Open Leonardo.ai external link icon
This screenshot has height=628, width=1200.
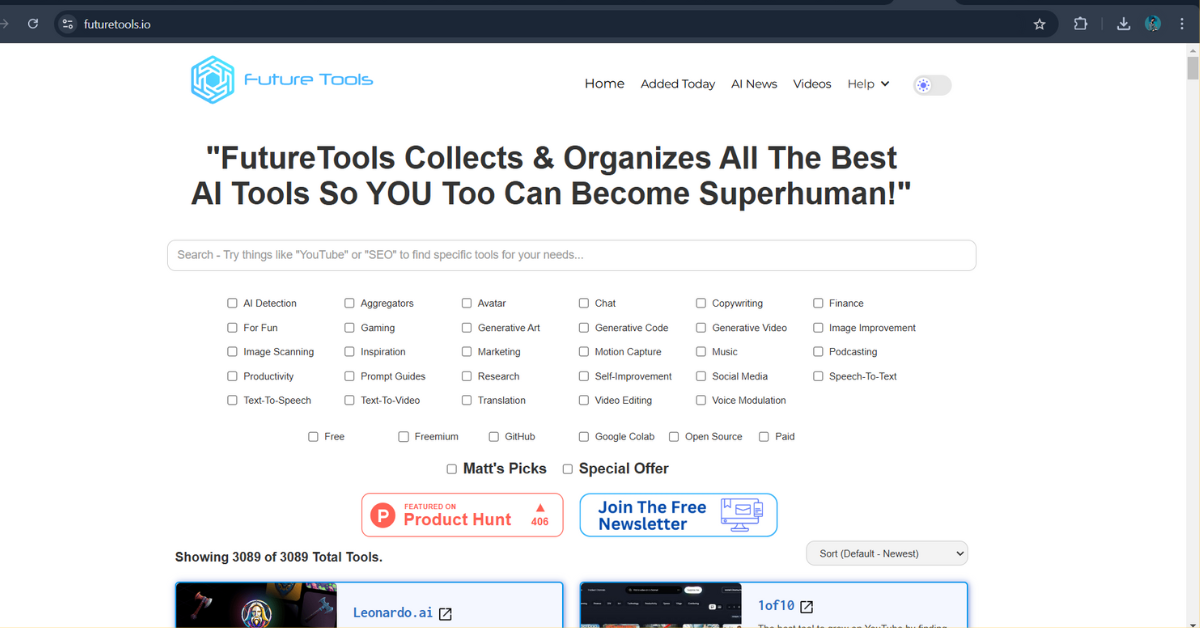point(445,613)
